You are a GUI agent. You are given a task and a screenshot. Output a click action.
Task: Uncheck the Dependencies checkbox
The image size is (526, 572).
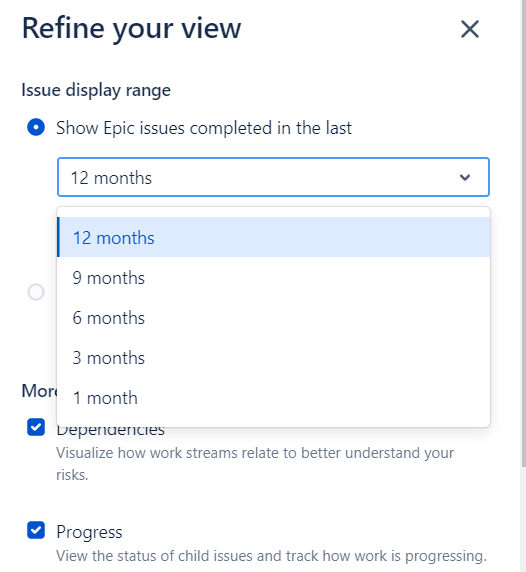36,427
